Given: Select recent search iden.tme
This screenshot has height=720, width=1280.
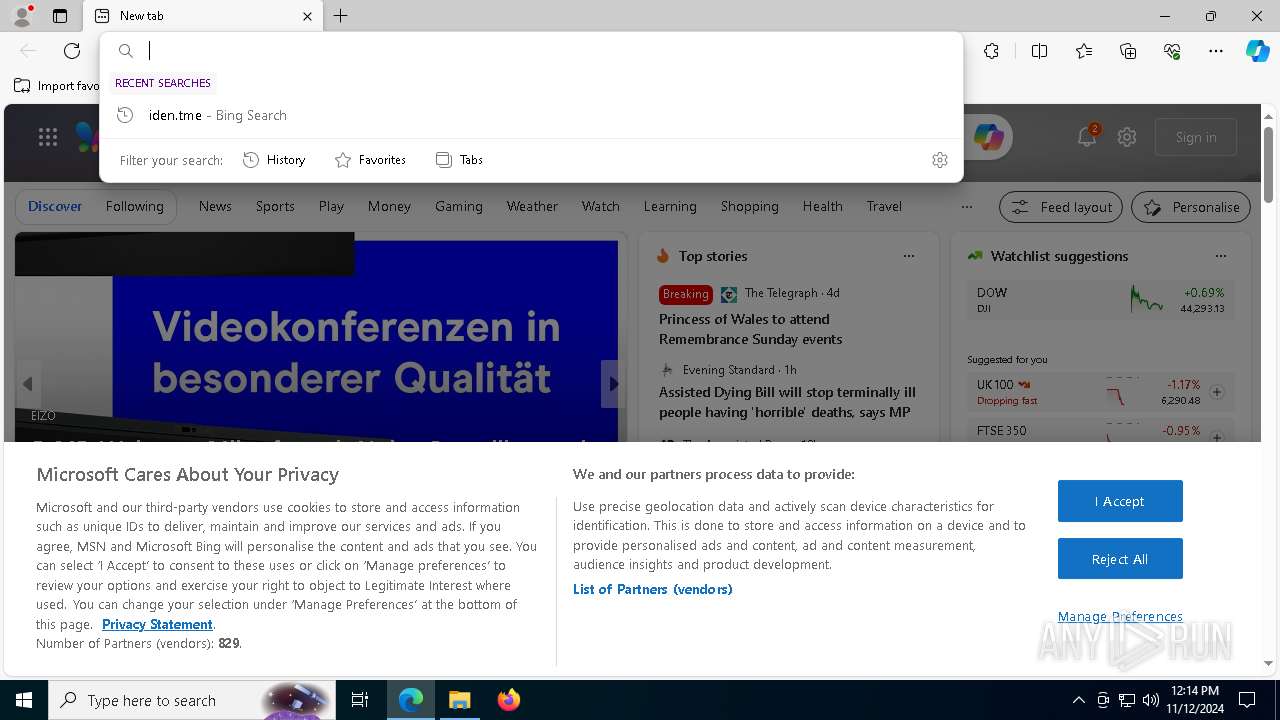Looking at the screenshot, I should tap(531, 115).
